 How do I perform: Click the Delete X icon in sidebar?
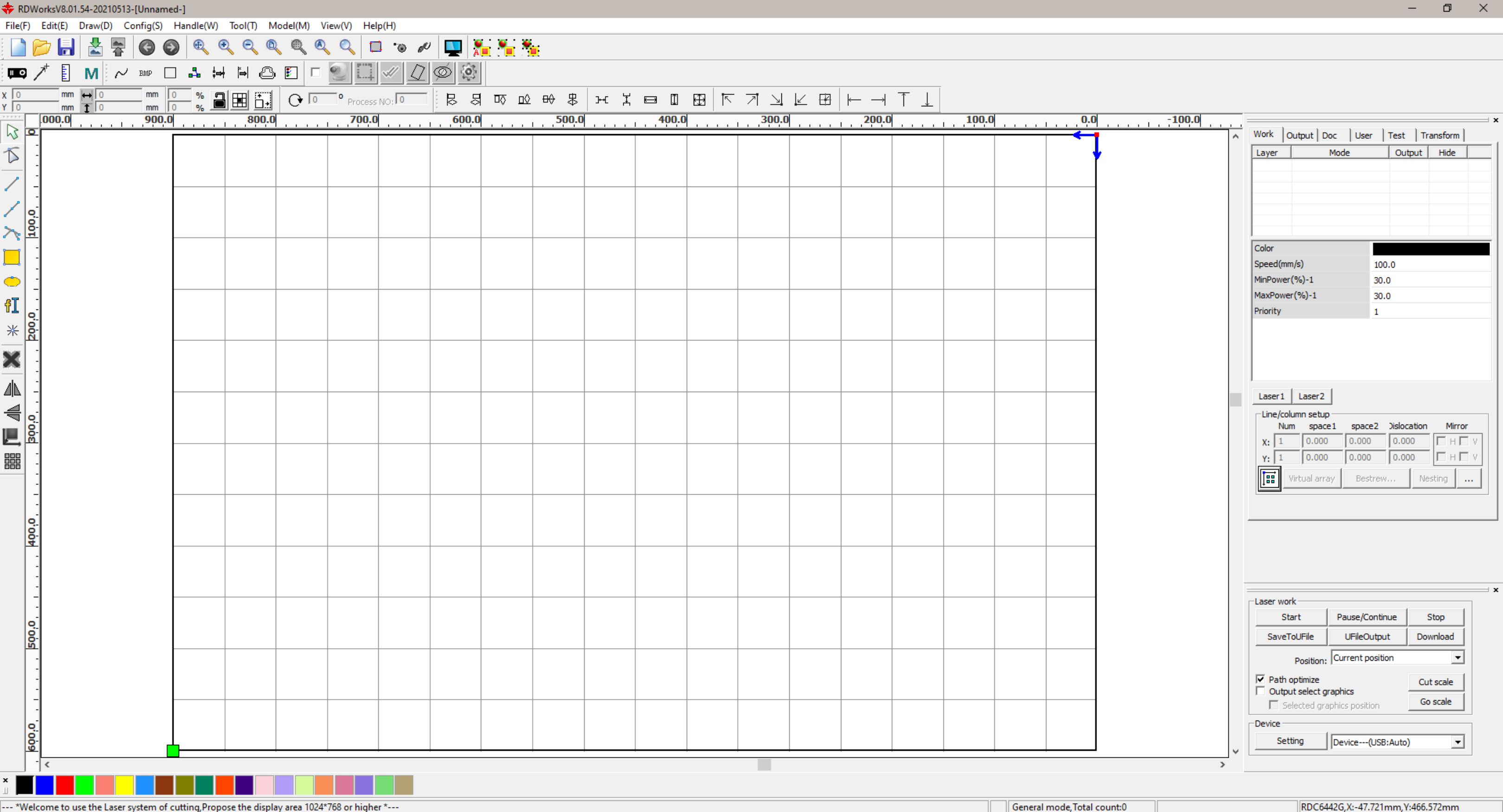point(12,359)
